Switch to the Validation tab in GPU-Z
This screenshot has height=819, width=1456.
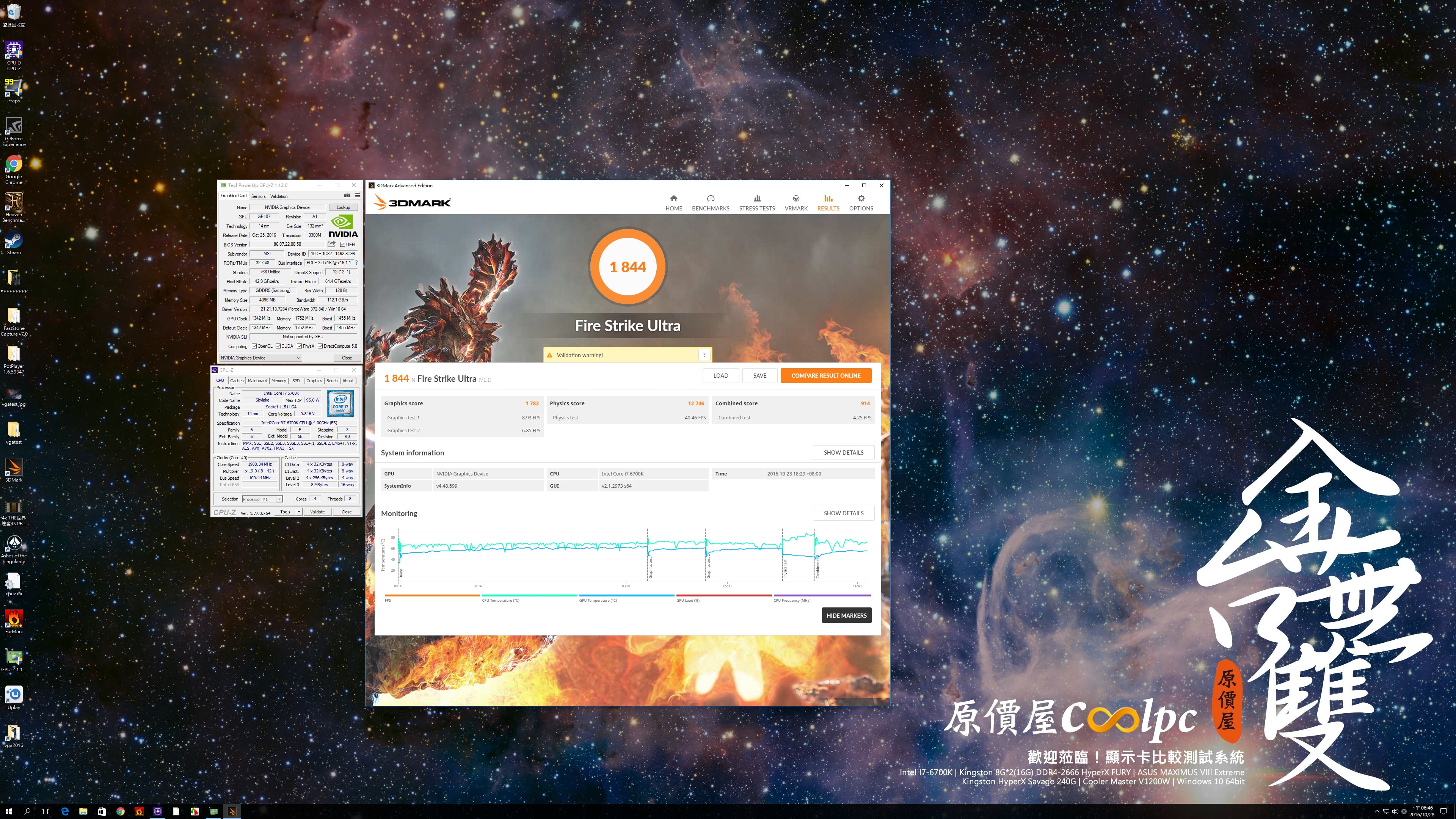tap(279, 196)
